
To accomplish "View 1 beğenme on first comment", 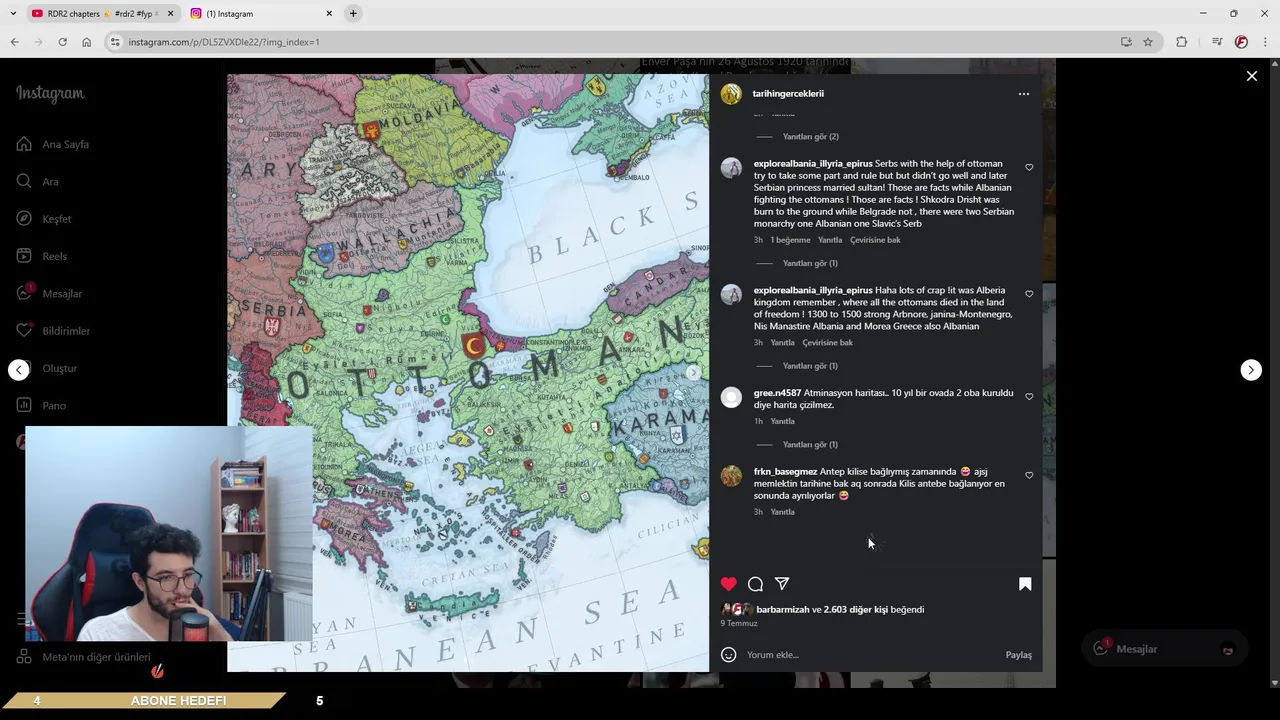I will 790,240.
